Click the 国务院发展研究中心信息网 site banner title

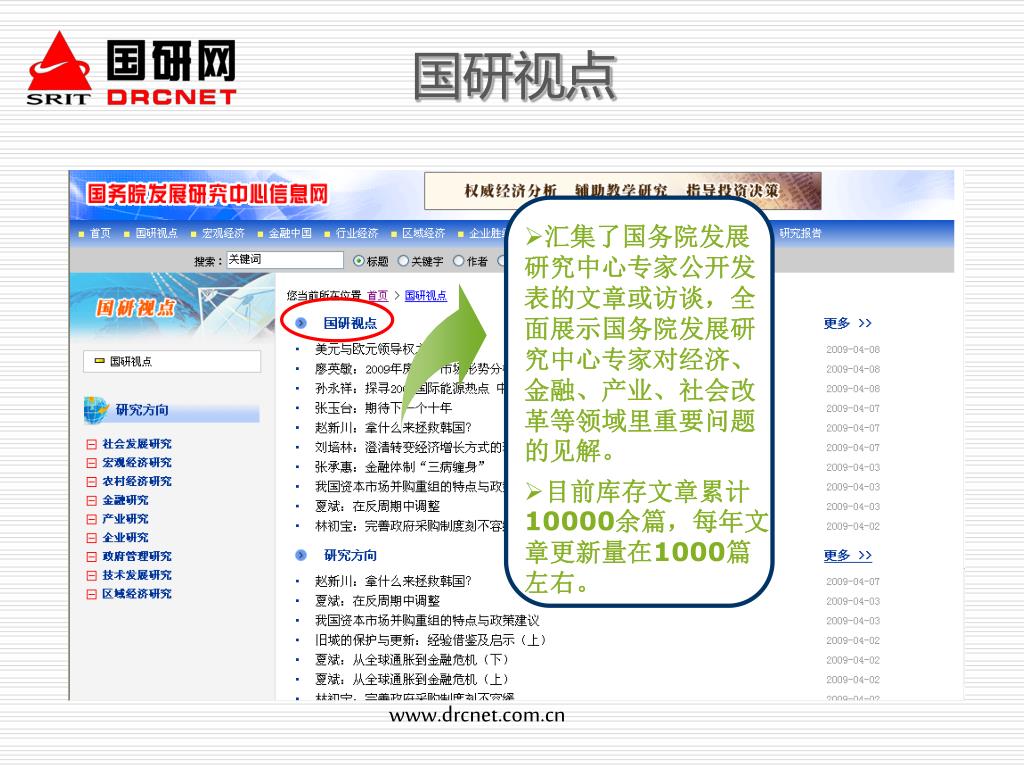(208, 194)
